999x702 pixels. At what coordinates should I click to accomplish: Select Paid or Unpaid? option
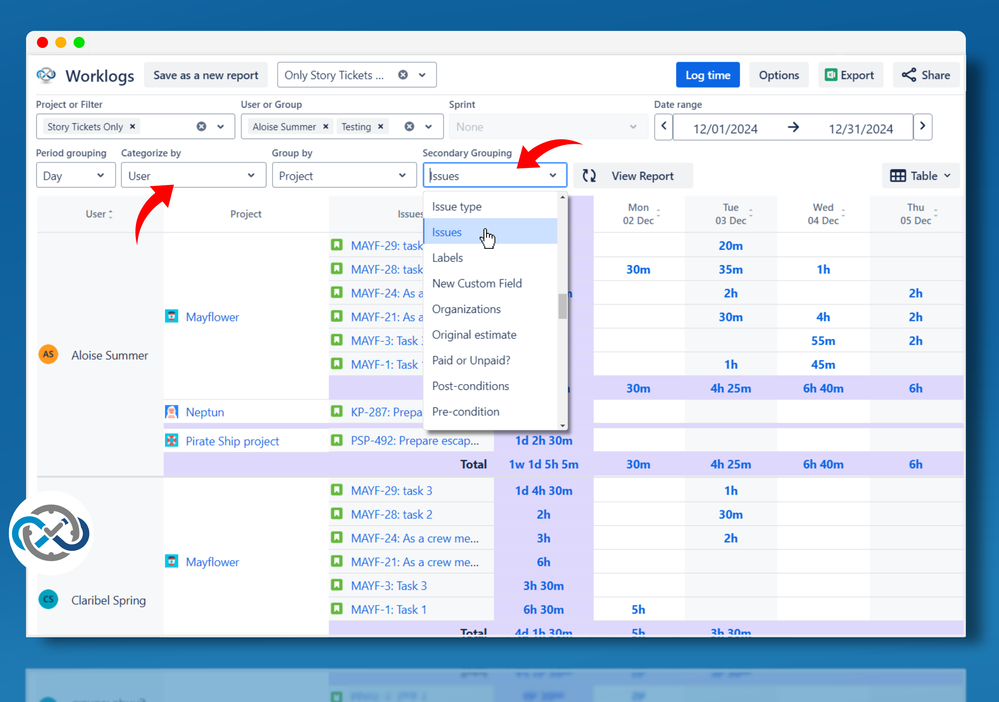tap(491, 360)
